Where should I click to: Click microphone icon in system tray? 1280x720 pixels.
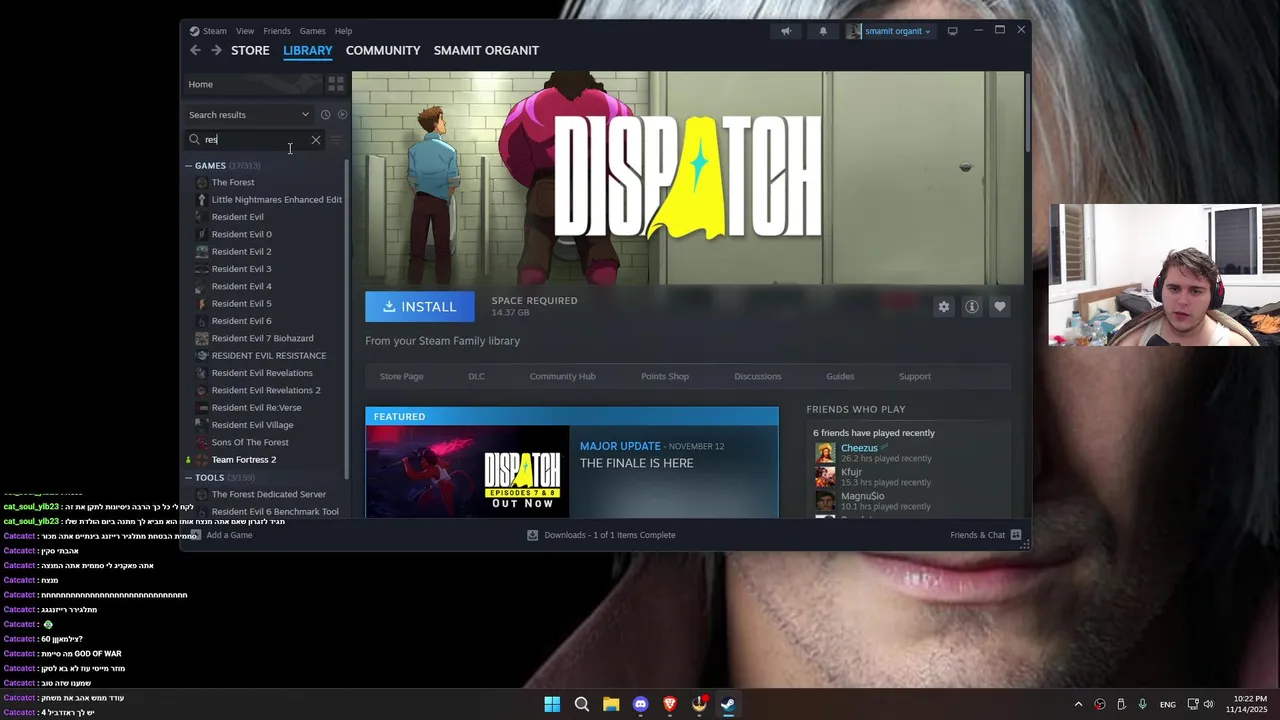[1142, 704]
